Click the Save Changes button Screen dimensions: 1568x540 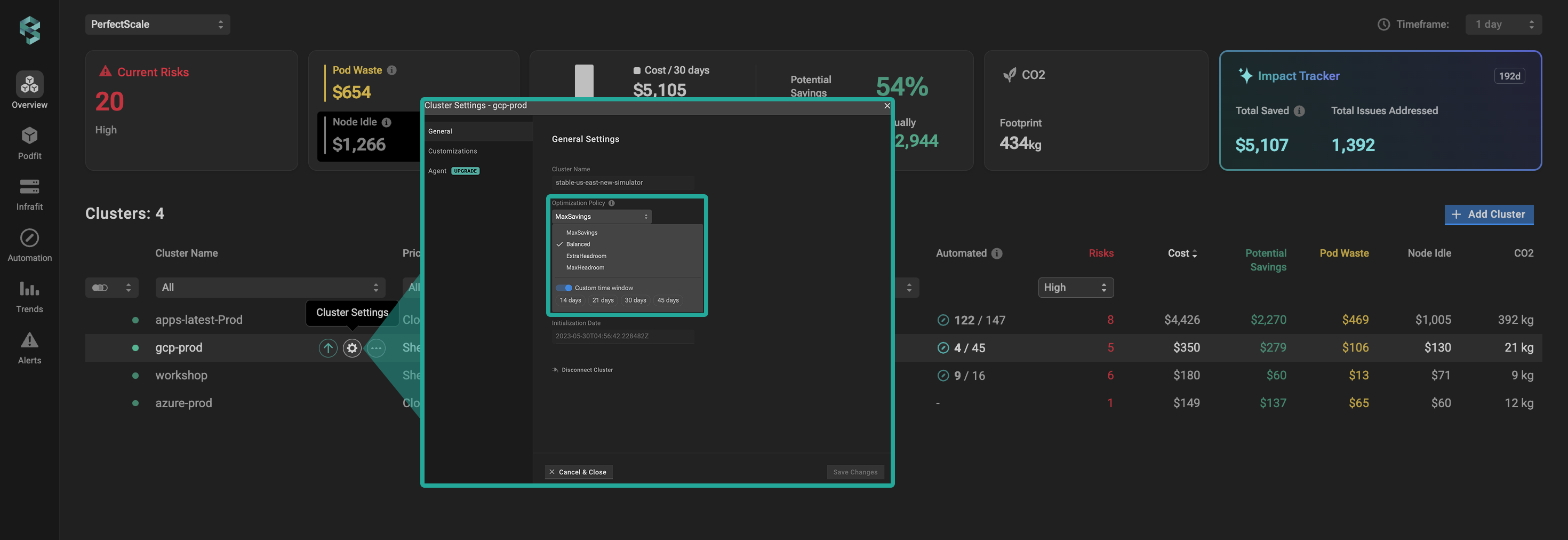855,472
